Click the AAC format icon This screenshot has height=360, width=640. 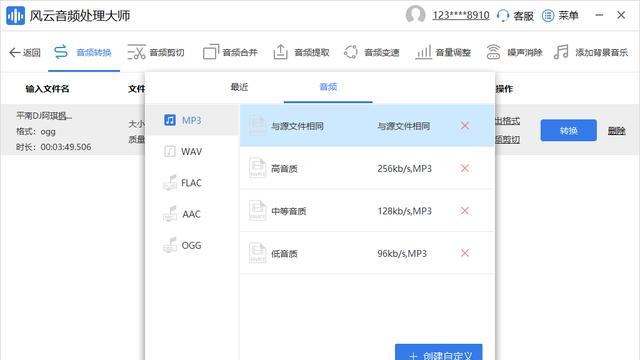click(170, 213)
